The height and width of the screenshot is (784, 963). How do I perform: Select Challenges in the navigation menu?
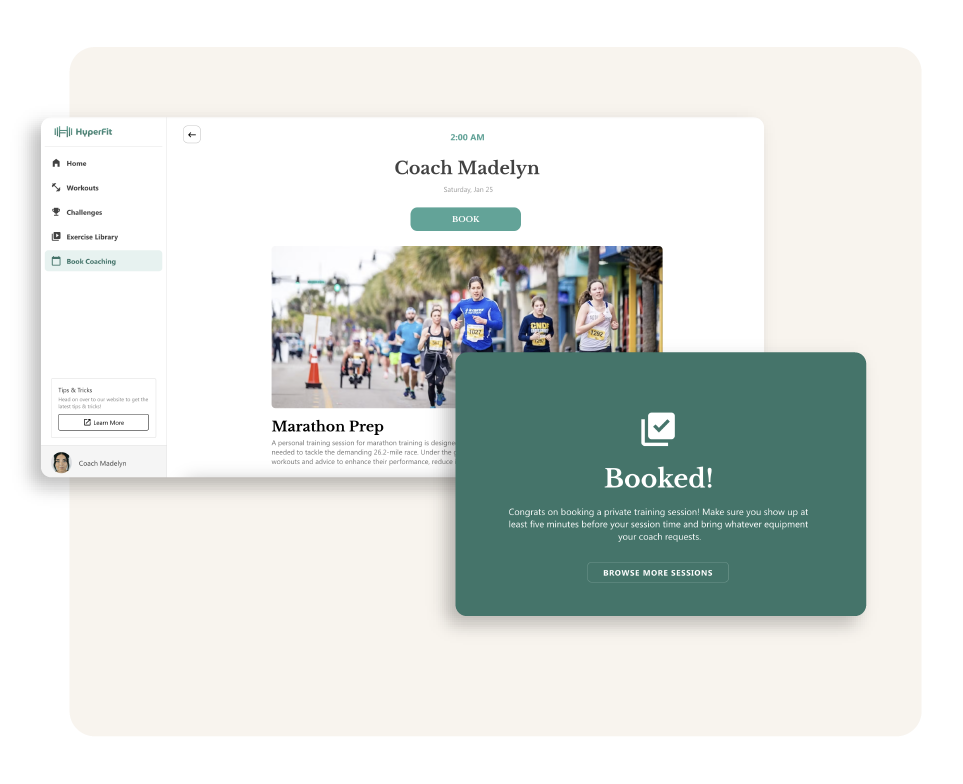[83, 212]
